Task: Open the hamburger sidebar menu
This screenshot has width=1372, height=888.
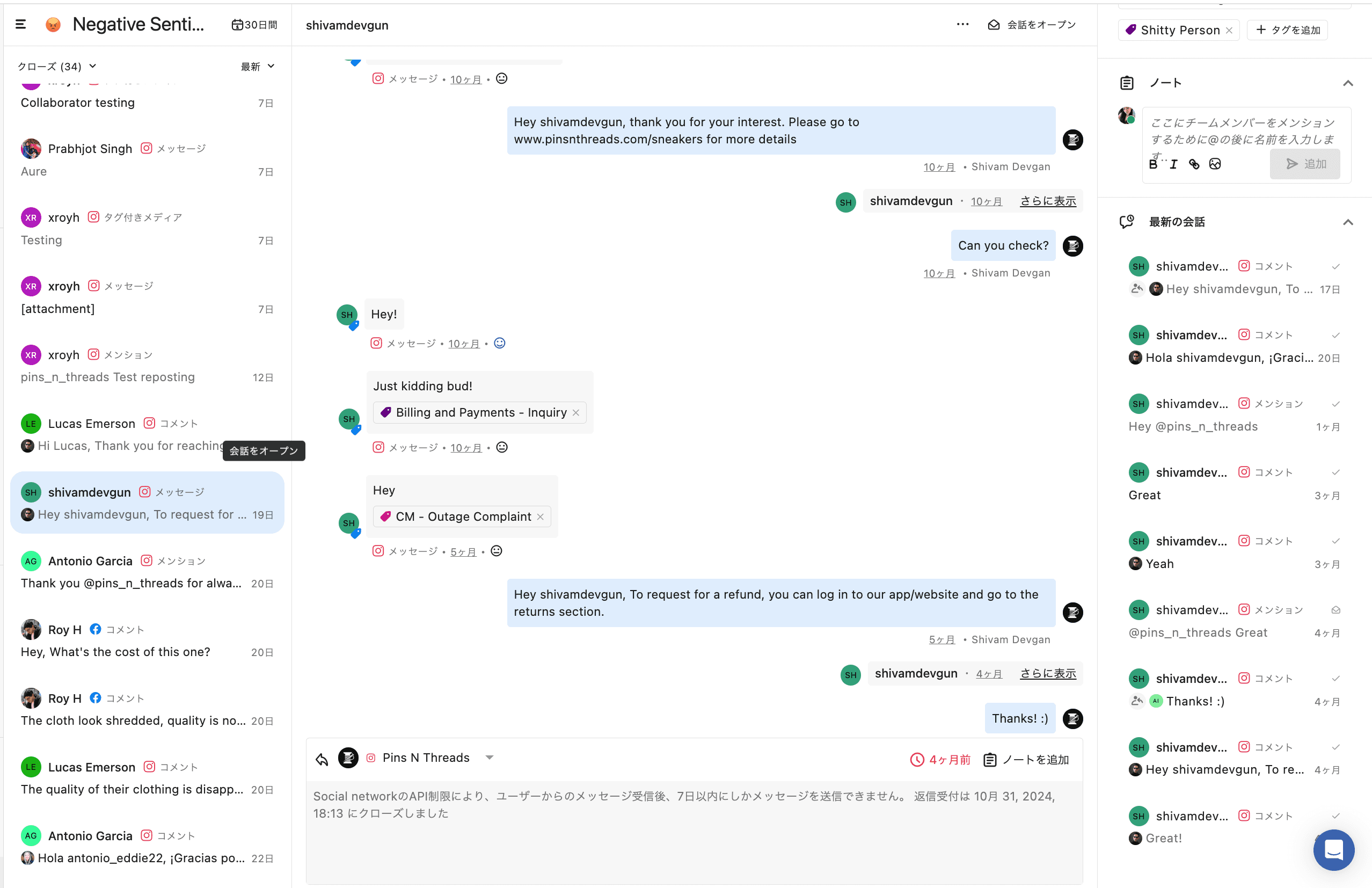Action: 21,24
